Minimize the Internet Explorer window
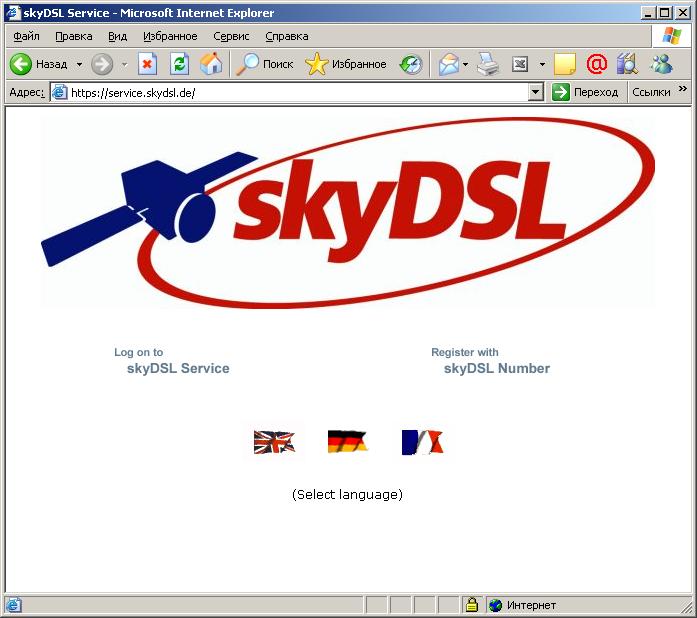Image resolution: width=697 pixels, height=618 pixels. click(x=648, y=13)
